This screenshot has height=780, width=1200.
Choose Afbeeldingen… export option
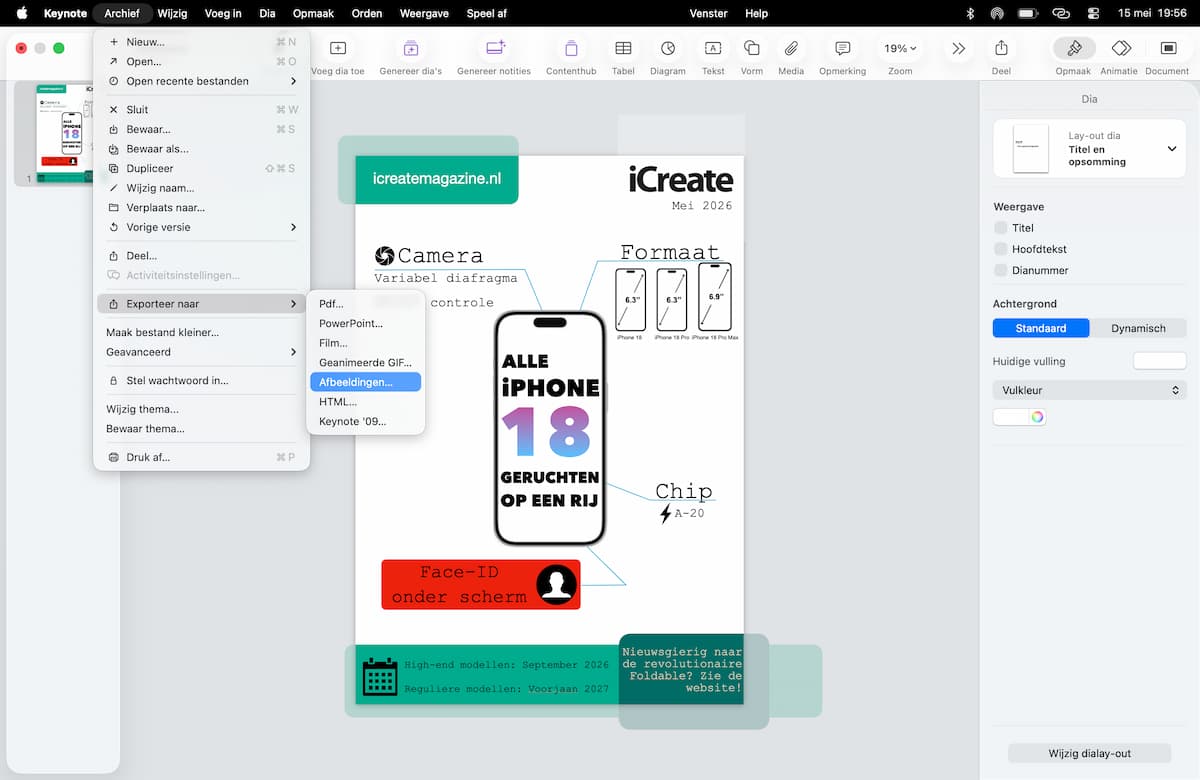[x=365, y=382]
